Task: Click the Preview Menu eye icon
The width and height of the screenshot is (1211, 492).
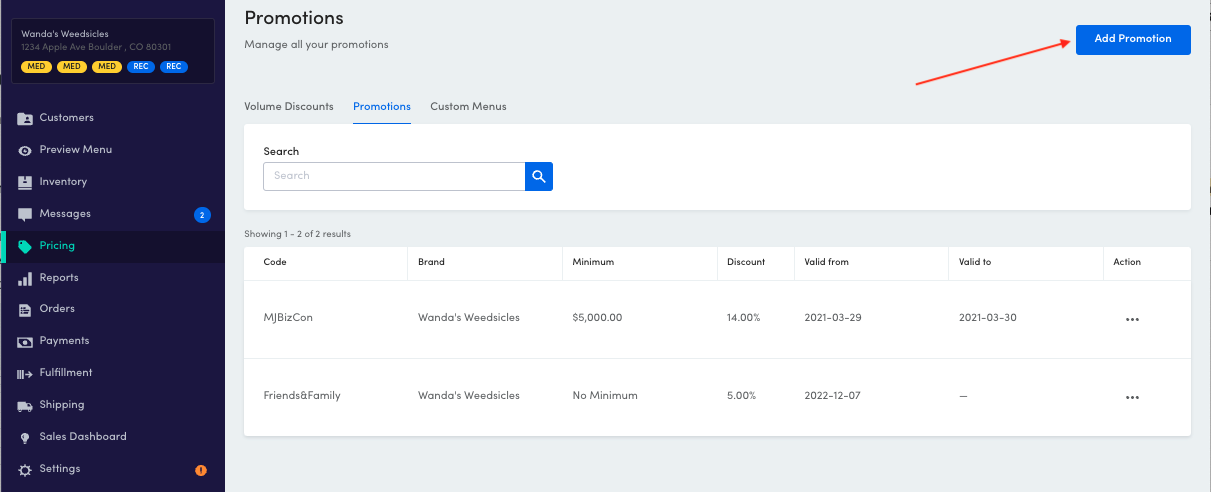Action: click(25, 150)
